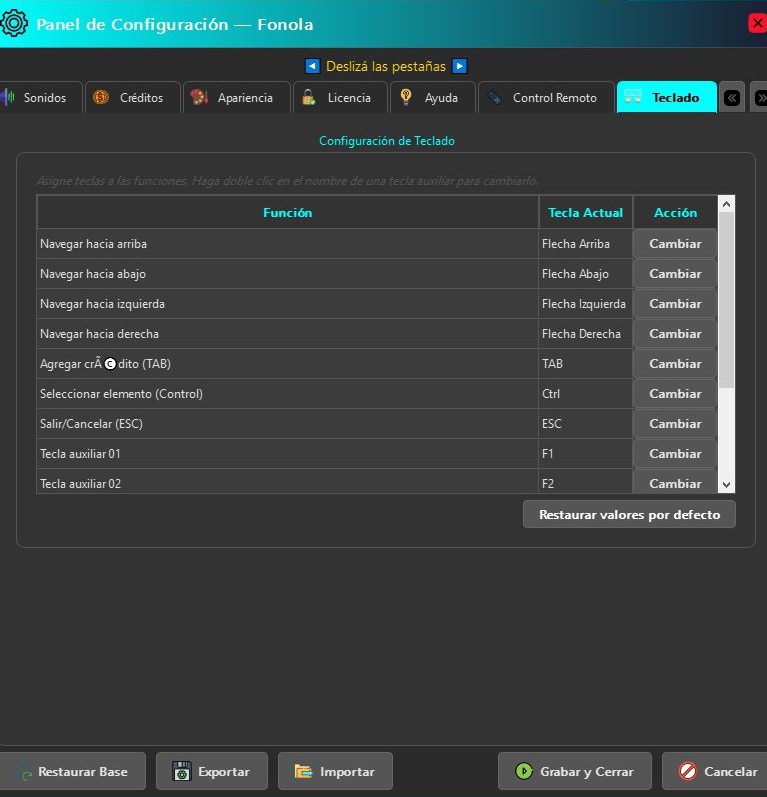Close the configuration panel with red X

click(757, 23)
